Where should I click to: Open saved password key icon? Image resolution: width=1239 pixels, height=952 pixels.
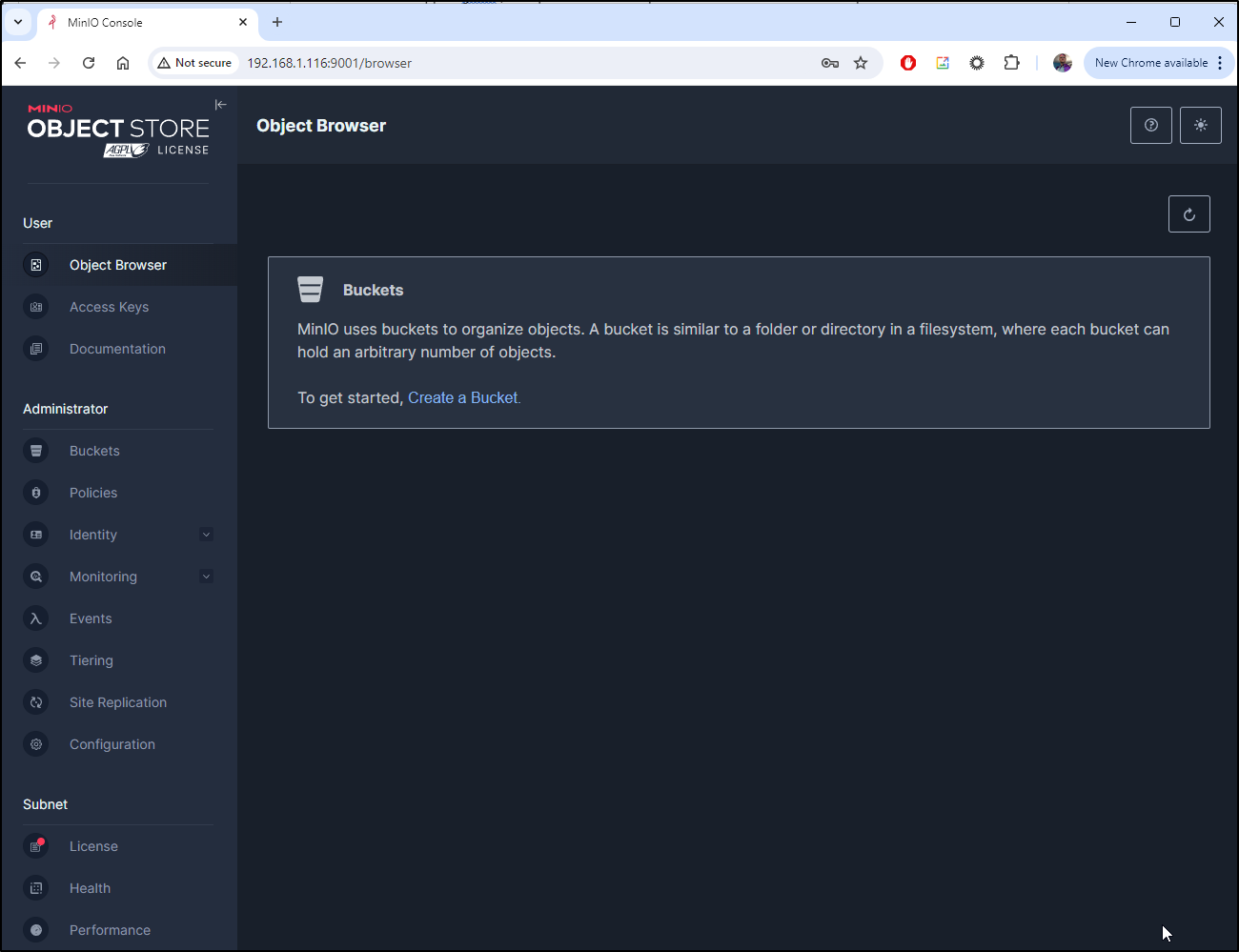coord(830,63)
